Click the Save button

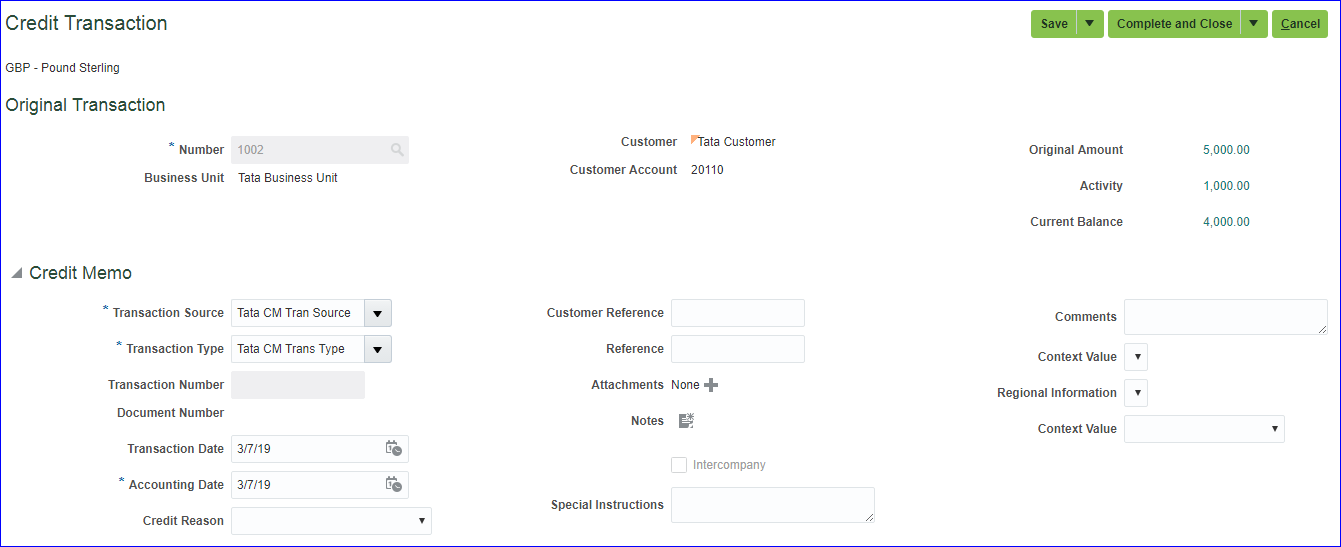(1054, 24)
